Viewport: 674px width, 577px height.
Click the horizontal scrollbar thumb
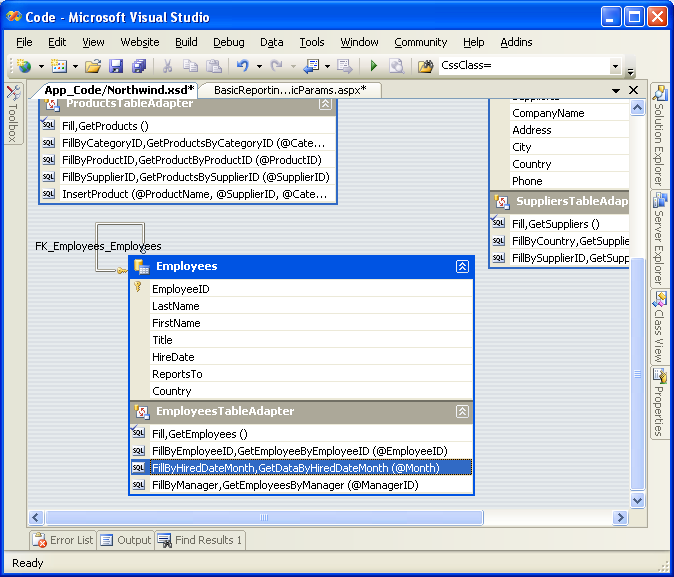point(265,517)
